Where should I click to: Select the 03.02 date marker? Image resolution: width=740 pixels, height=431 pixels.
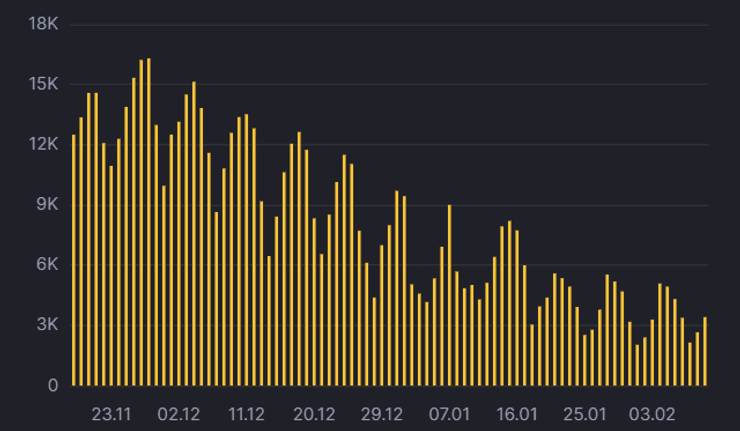[x=653, y=414]
